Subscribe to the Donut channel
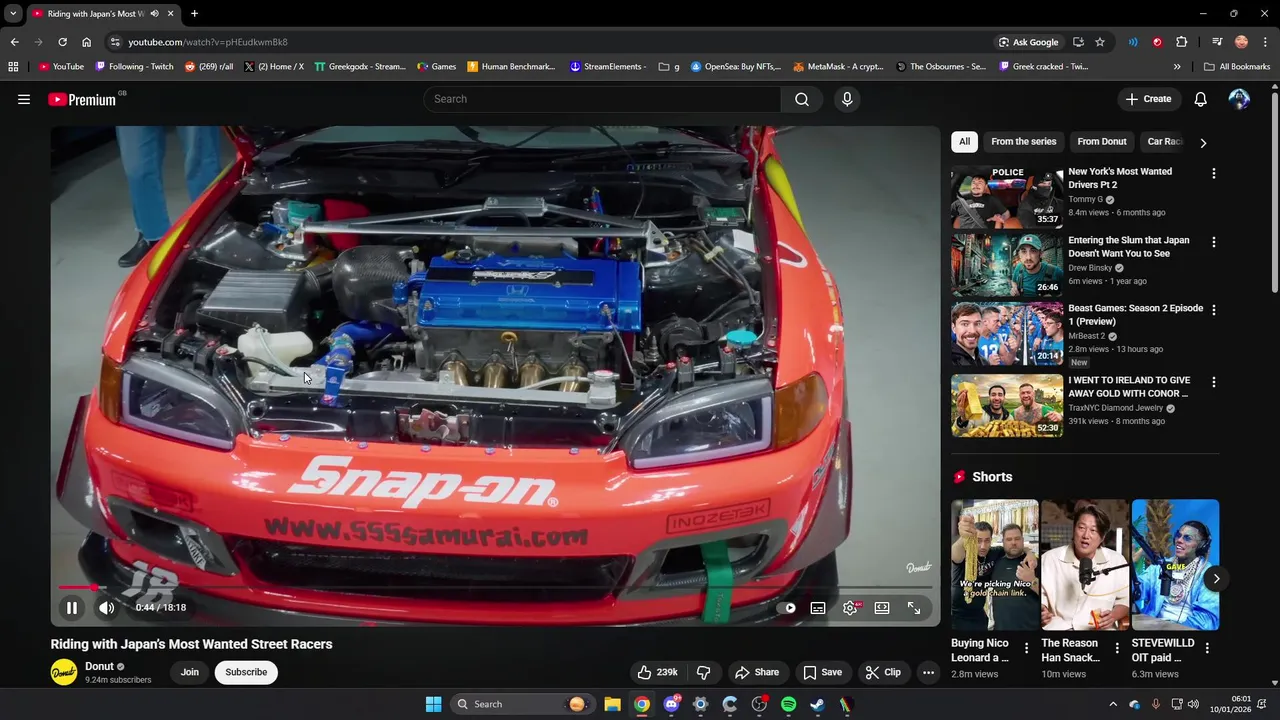Screen dimensions: 1280x720 [246, 672]
